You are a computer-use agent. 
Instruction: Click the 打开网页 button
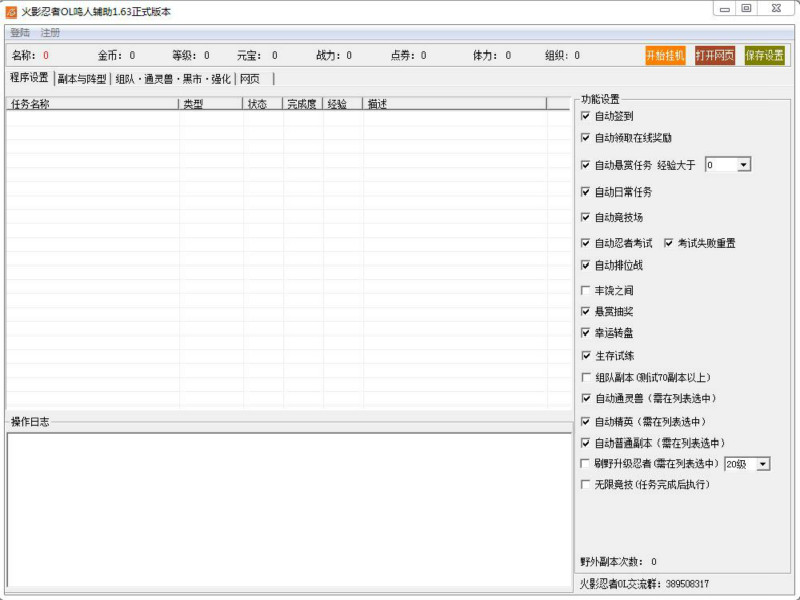click(x=714, y=55)
